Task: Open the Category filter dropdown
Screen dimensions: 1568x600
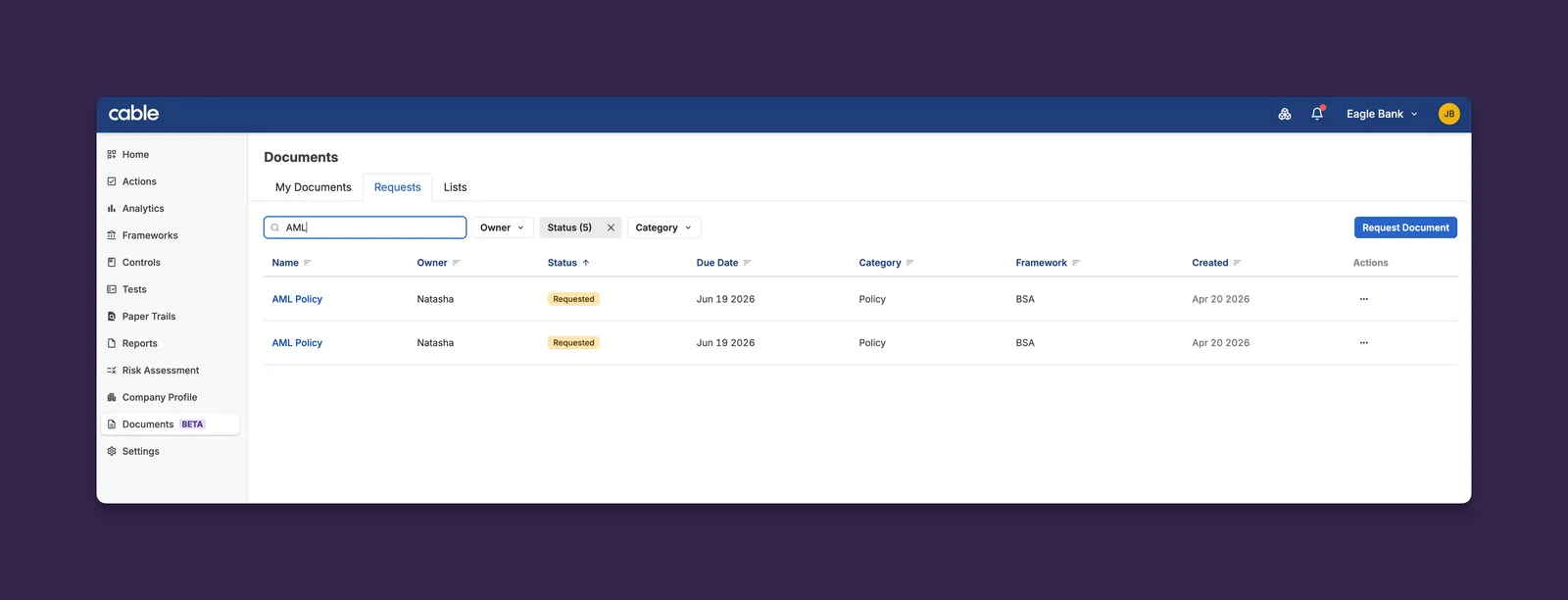Action: pos(663,227)
